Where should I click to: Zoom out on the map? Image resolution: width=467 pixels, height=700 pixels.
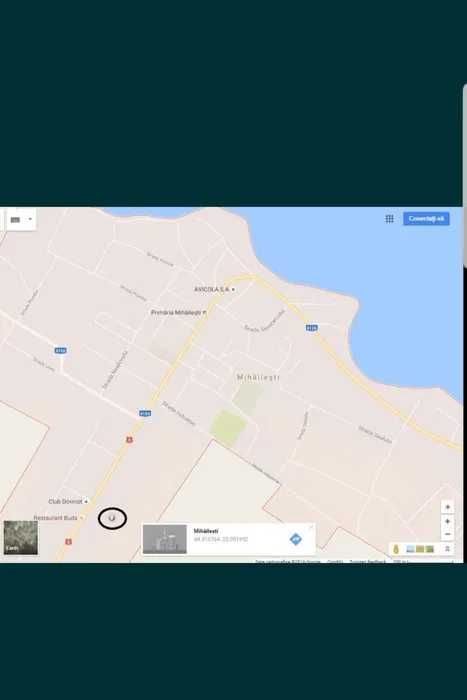coord(447,534)
